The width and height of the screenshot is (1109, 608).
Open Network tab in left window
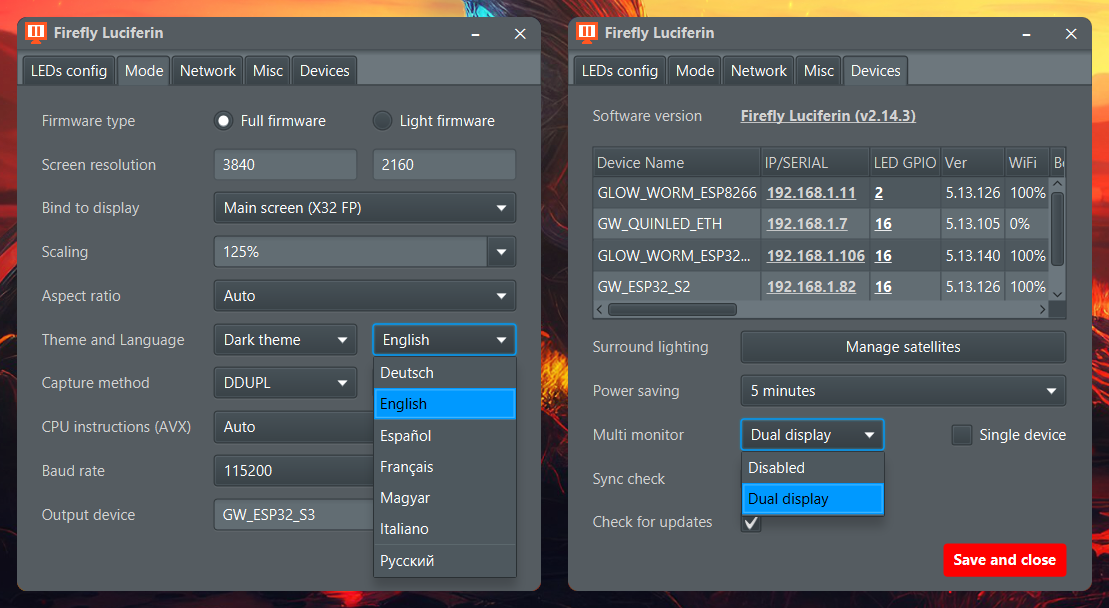[207, 71]
